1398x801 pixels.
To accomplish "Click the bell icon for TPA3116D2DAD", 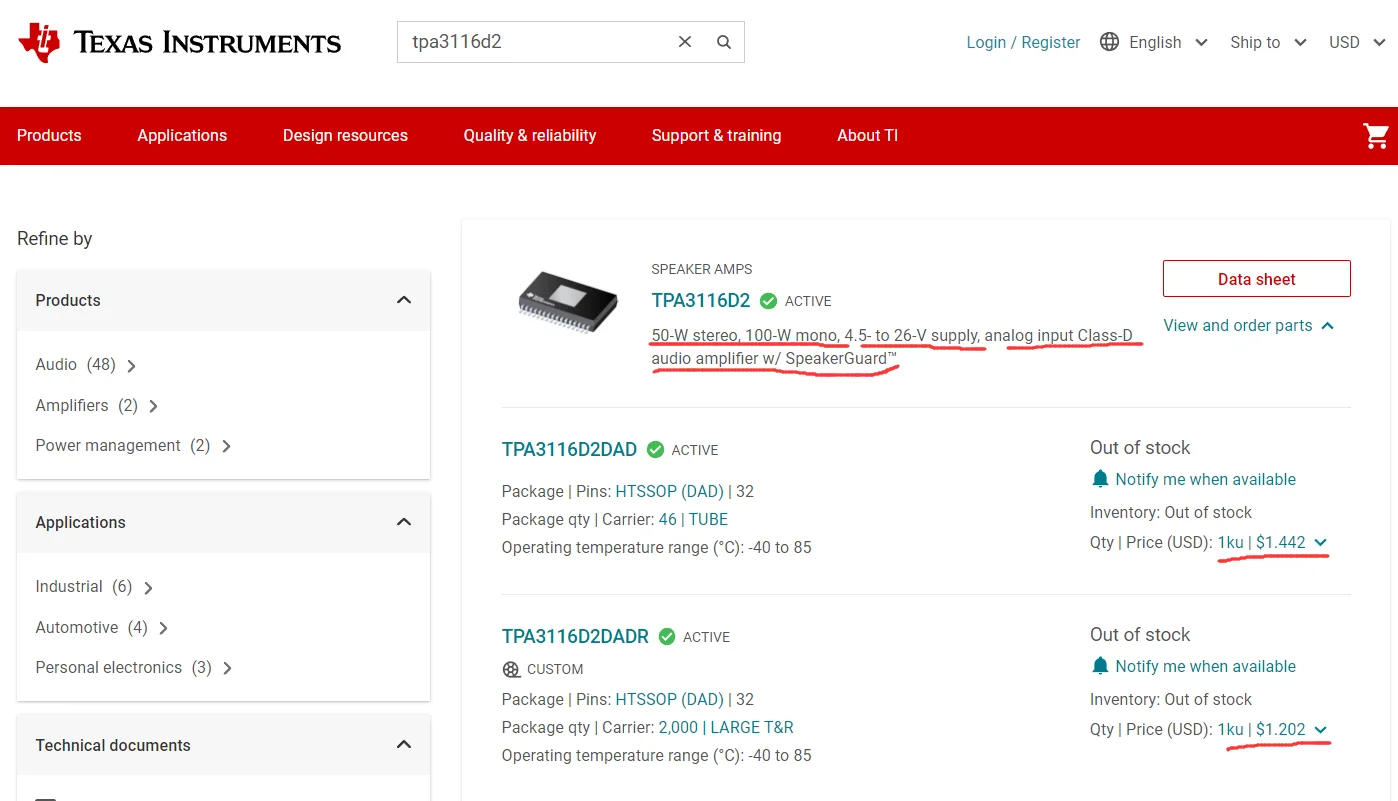I will coord(1100,479).
